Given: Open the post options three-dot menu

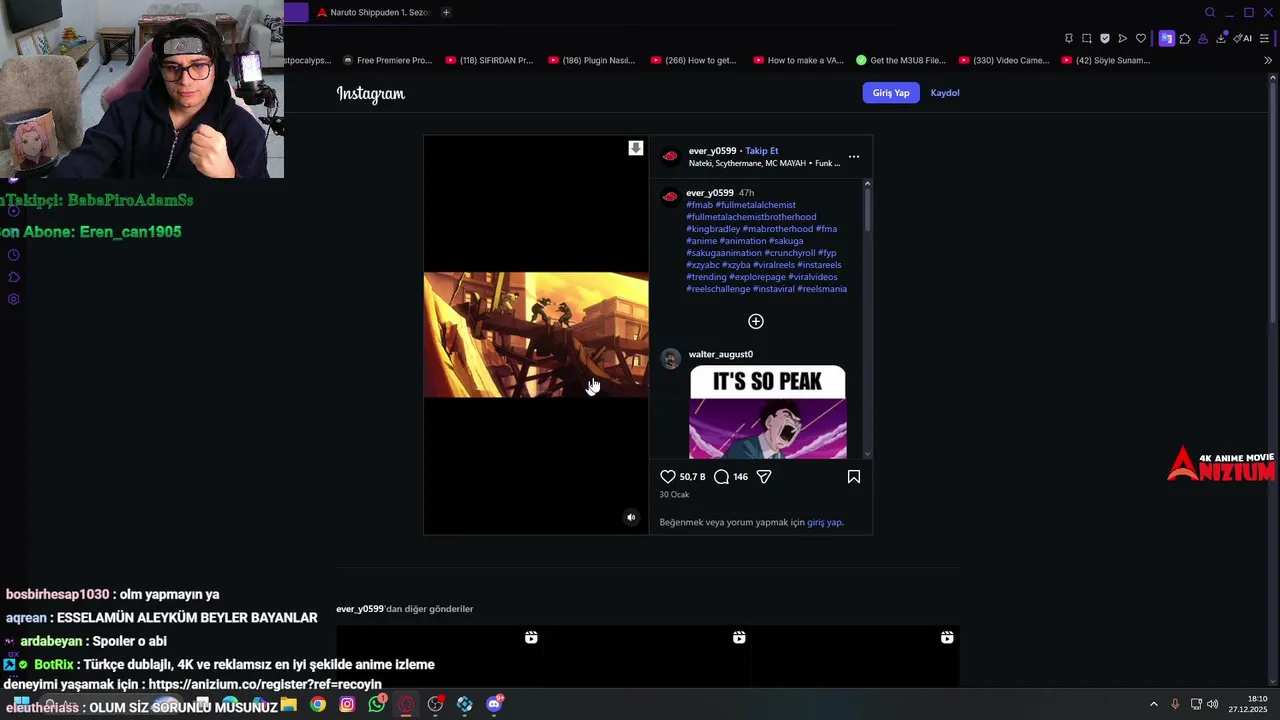Looking at the screenshot, I should point(853,157).
